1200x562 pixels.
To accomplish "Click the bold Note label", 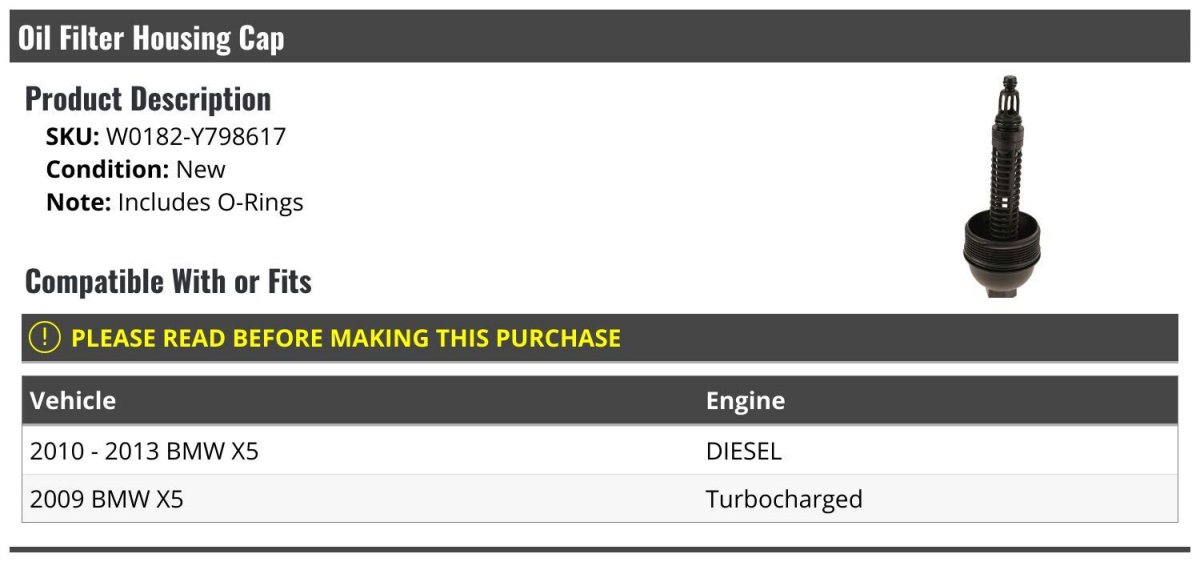I will pyautogui.click(x=78, y=202).
